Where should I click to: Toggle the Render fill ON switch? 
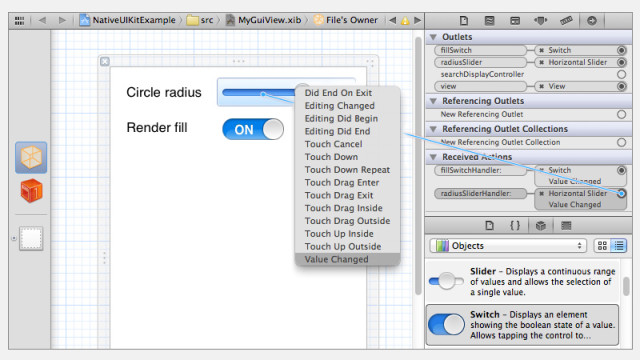253,129
